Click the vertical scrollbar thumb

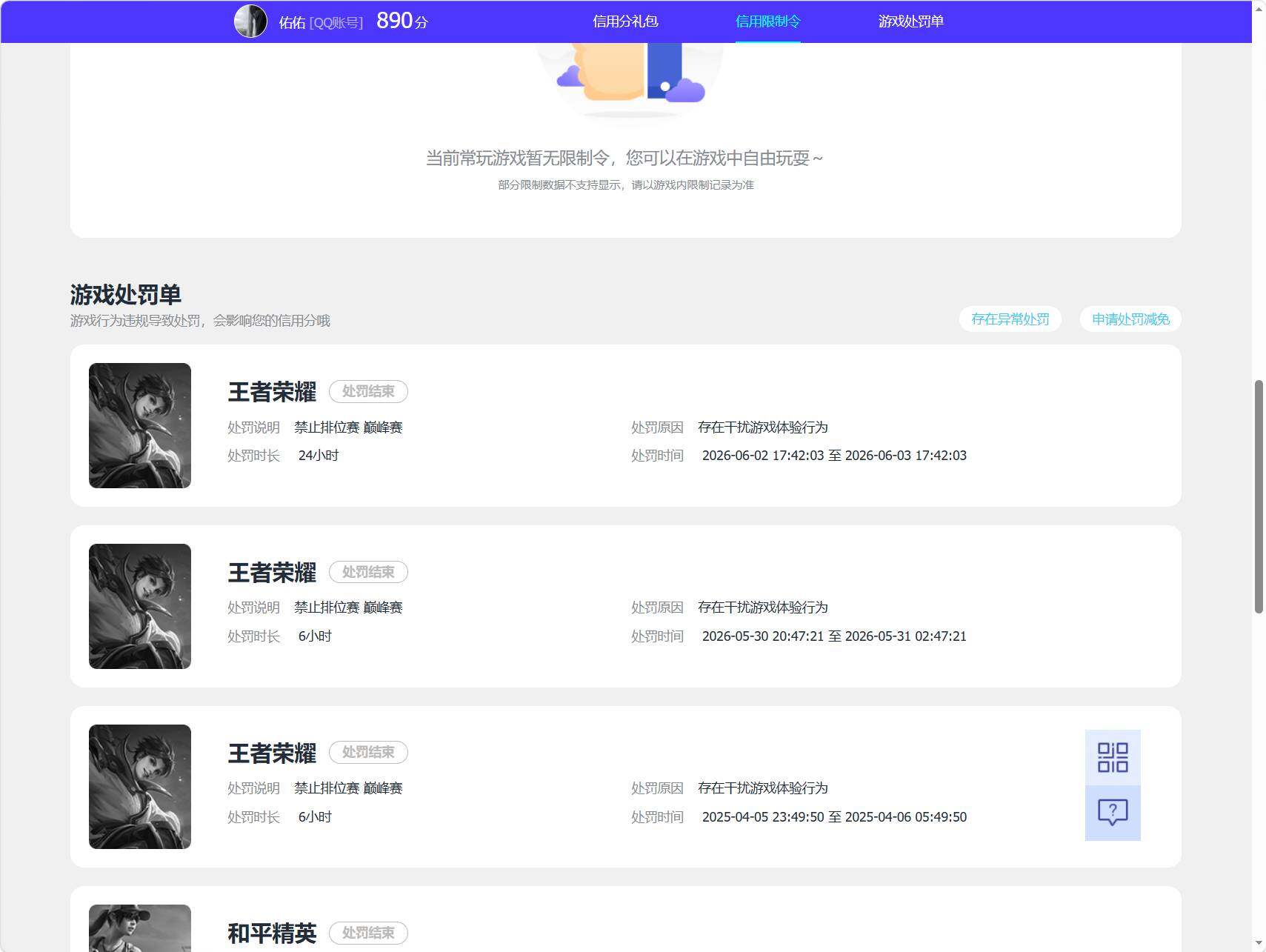1259,496
